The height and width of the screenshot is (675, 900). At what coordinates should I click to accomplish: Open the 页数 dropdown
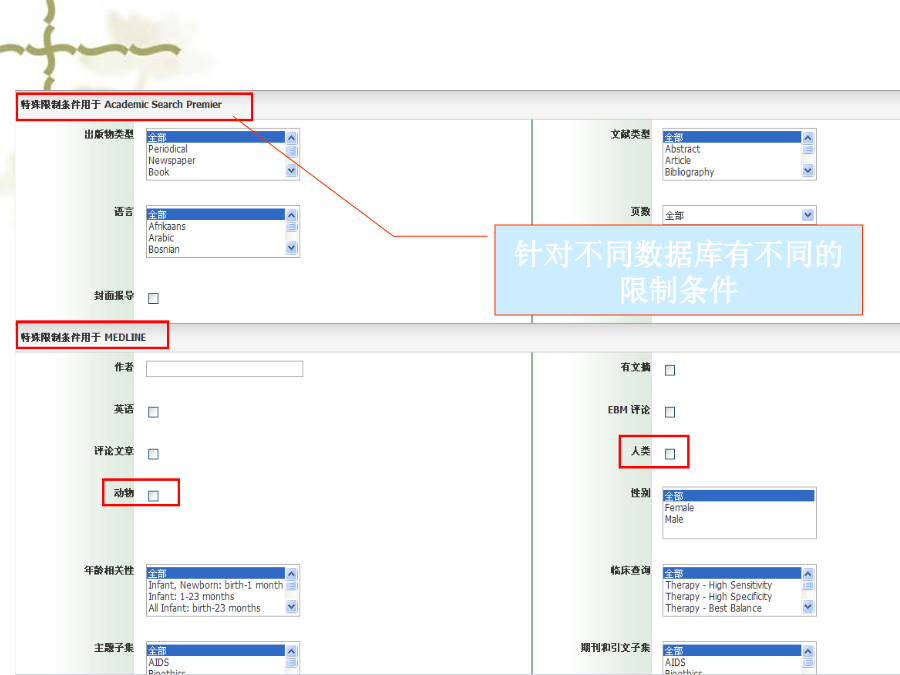739,215
